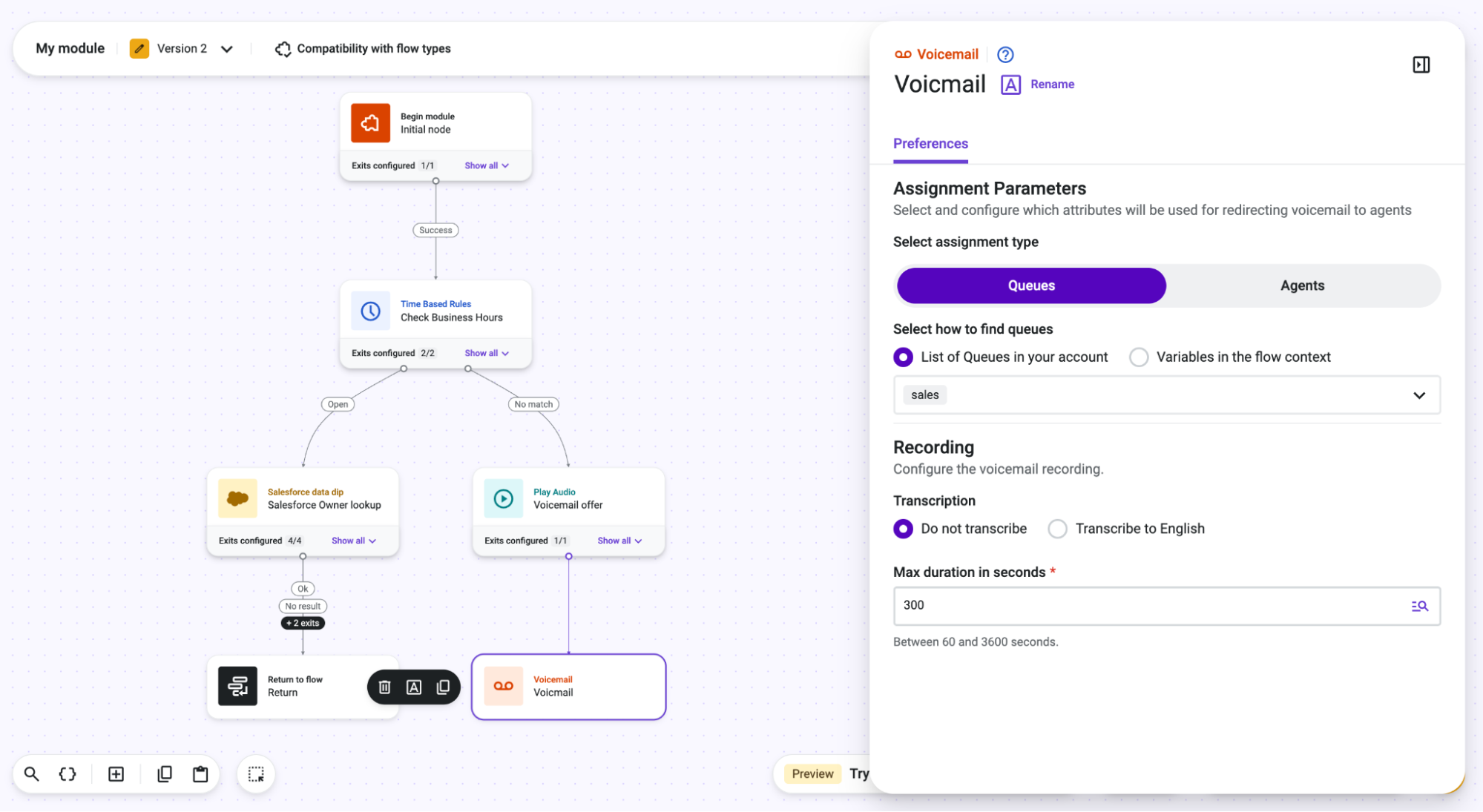This screenshot has width=1483, height=812.
Task: Select Transcribe to English option
Action: [1126, 529]
